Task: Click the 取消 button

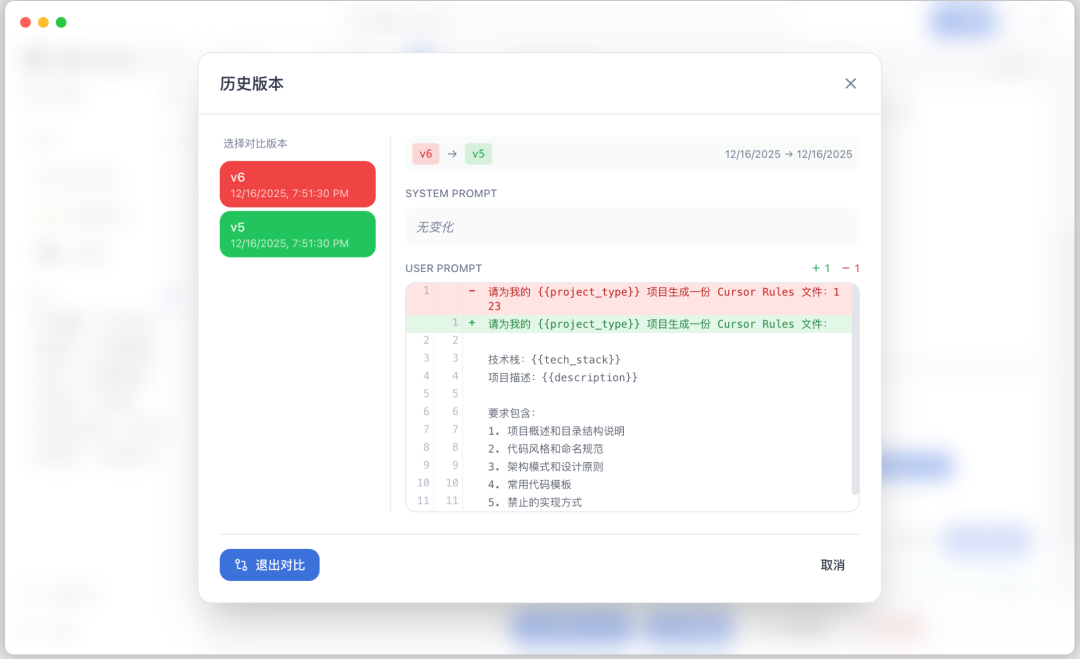Action: tap(832, 565)
